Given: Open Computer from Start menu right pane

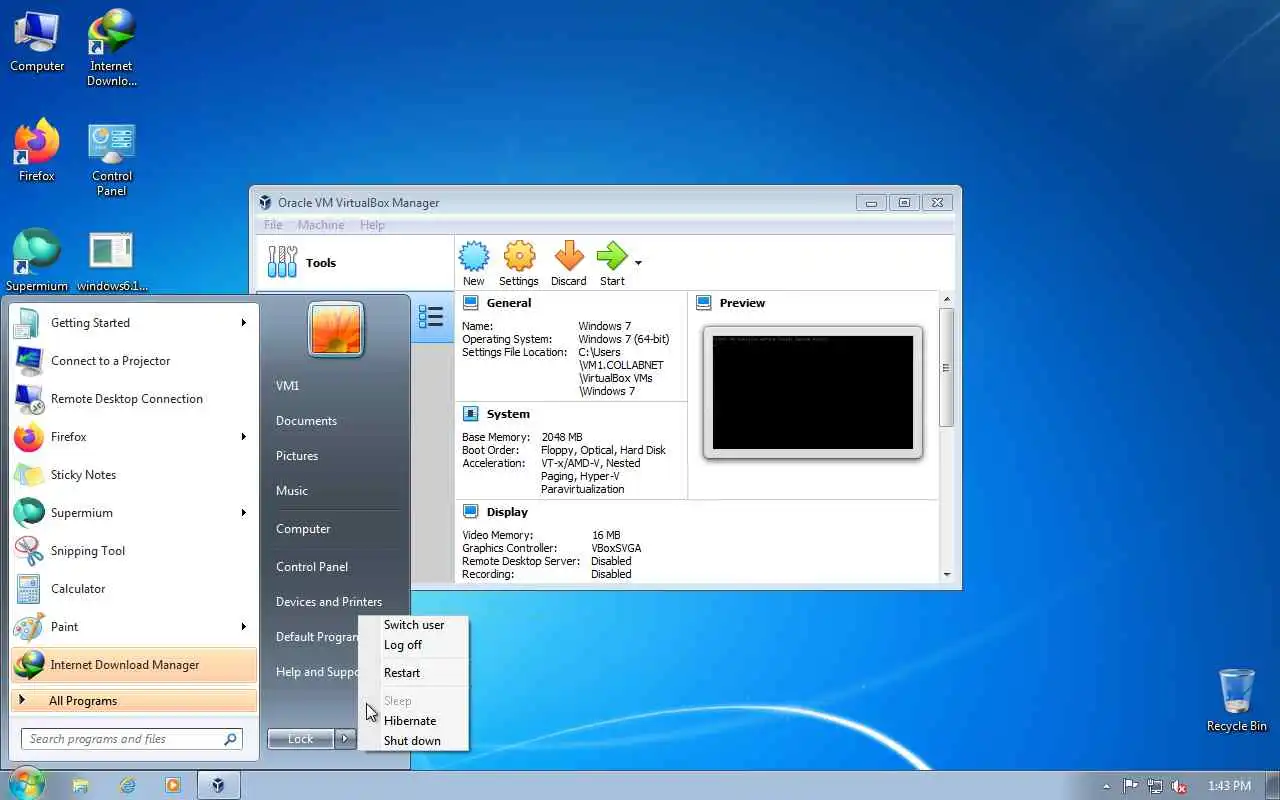Looking at the screenshot, I should pyautogui.click(x=303, y=529).
